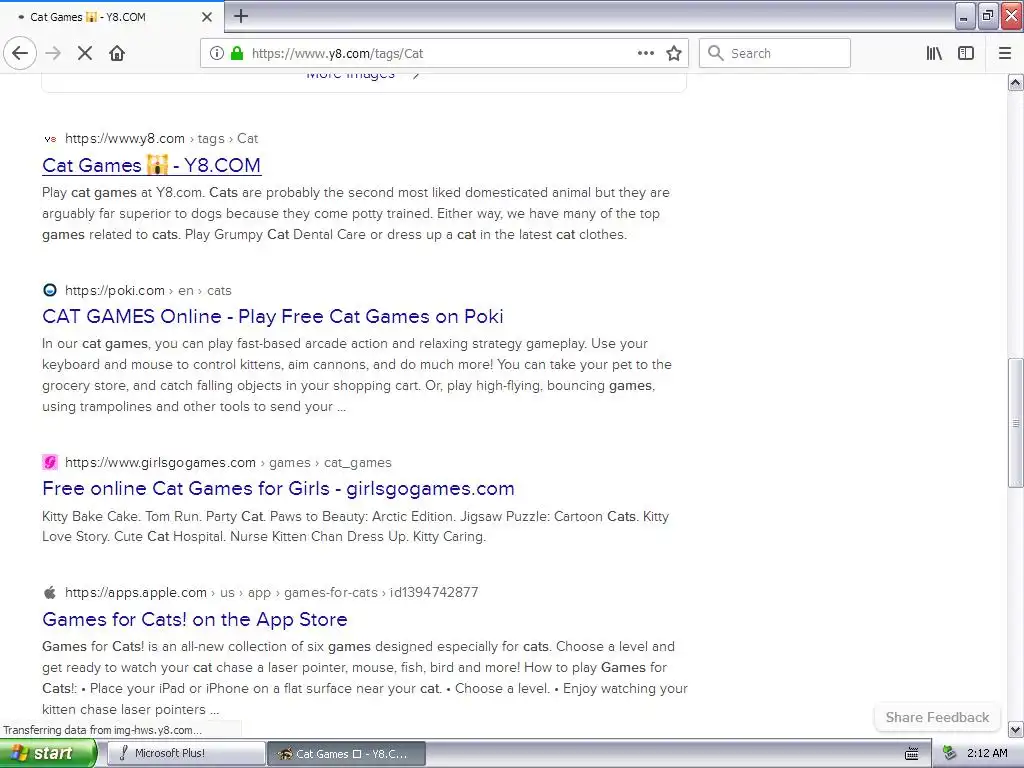Click the y8 favicon beside result URL
The image size is (1024, 768).
[x=50, y=138]
